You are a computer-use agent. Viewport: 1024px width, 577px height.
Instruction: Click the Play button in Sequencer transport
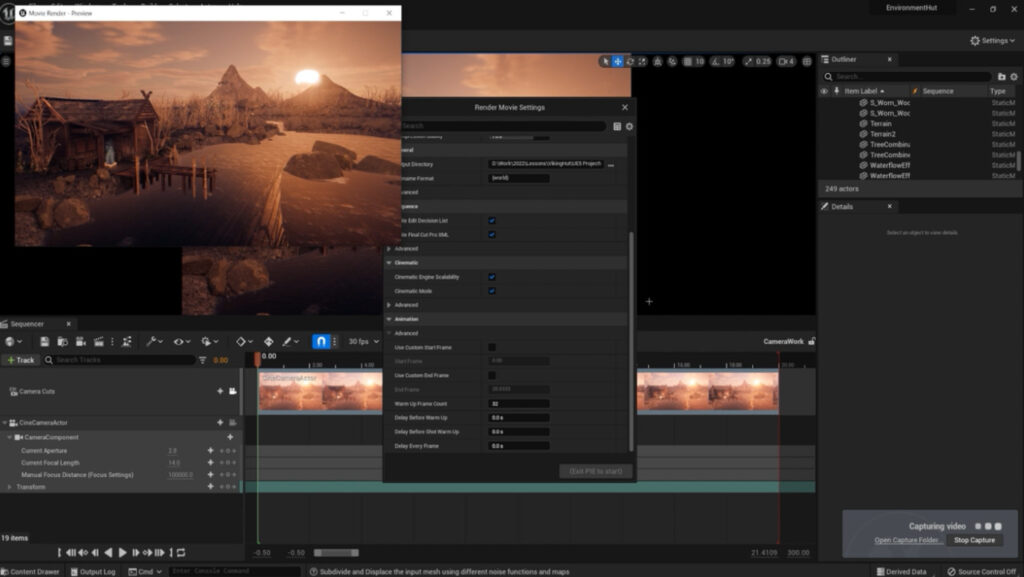[123, 552]
